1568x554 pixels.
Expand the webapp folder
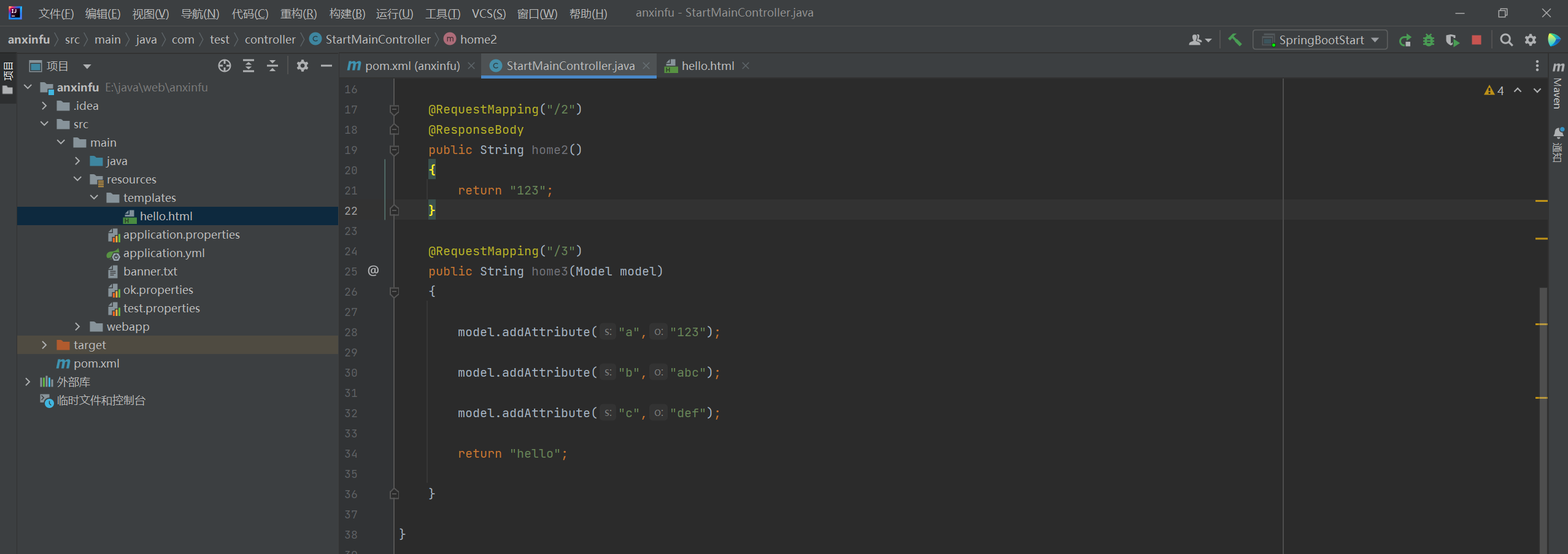(77, 326)
